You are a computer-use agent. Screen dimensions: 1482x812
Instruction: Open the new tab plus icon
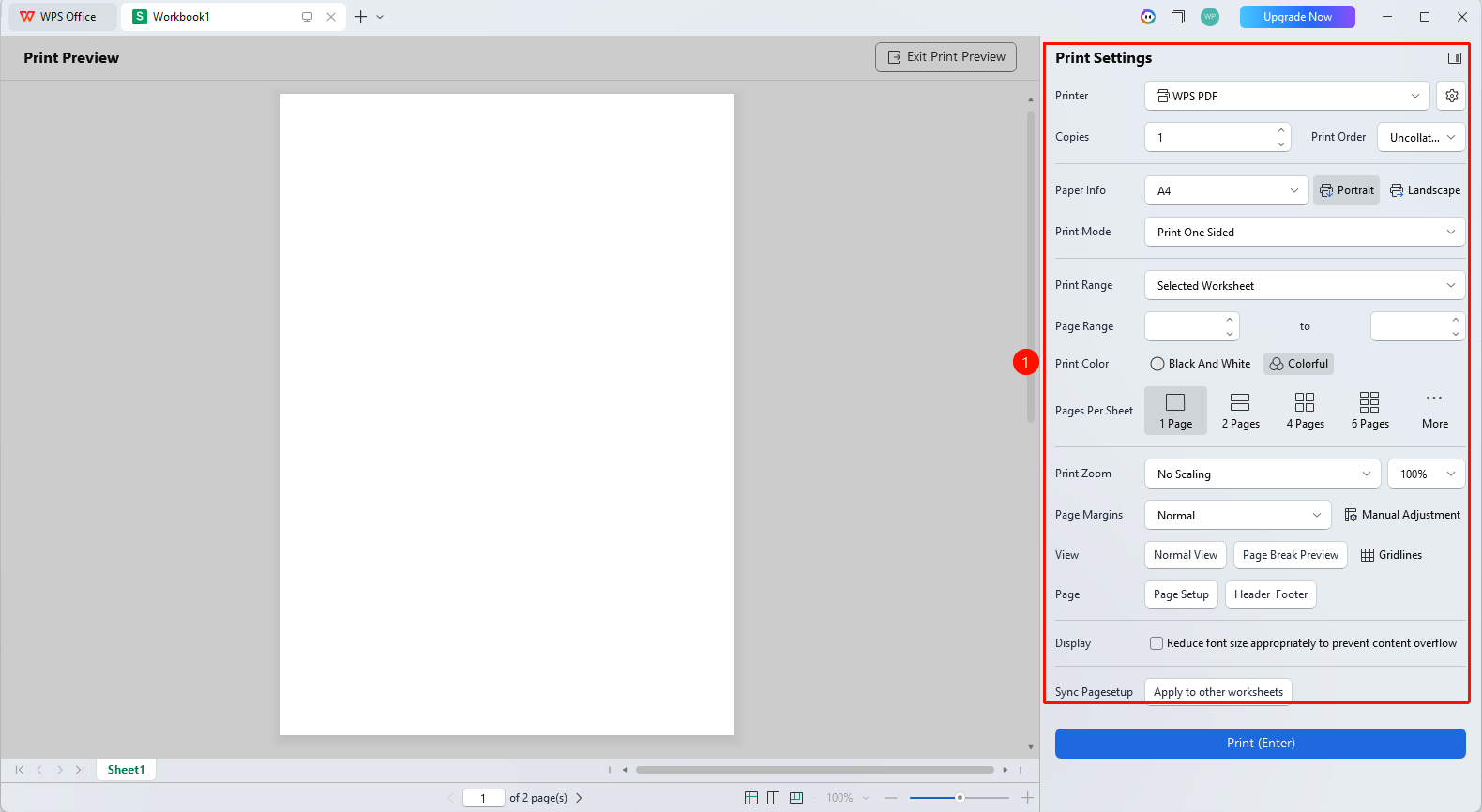click(x=360, y=17)
